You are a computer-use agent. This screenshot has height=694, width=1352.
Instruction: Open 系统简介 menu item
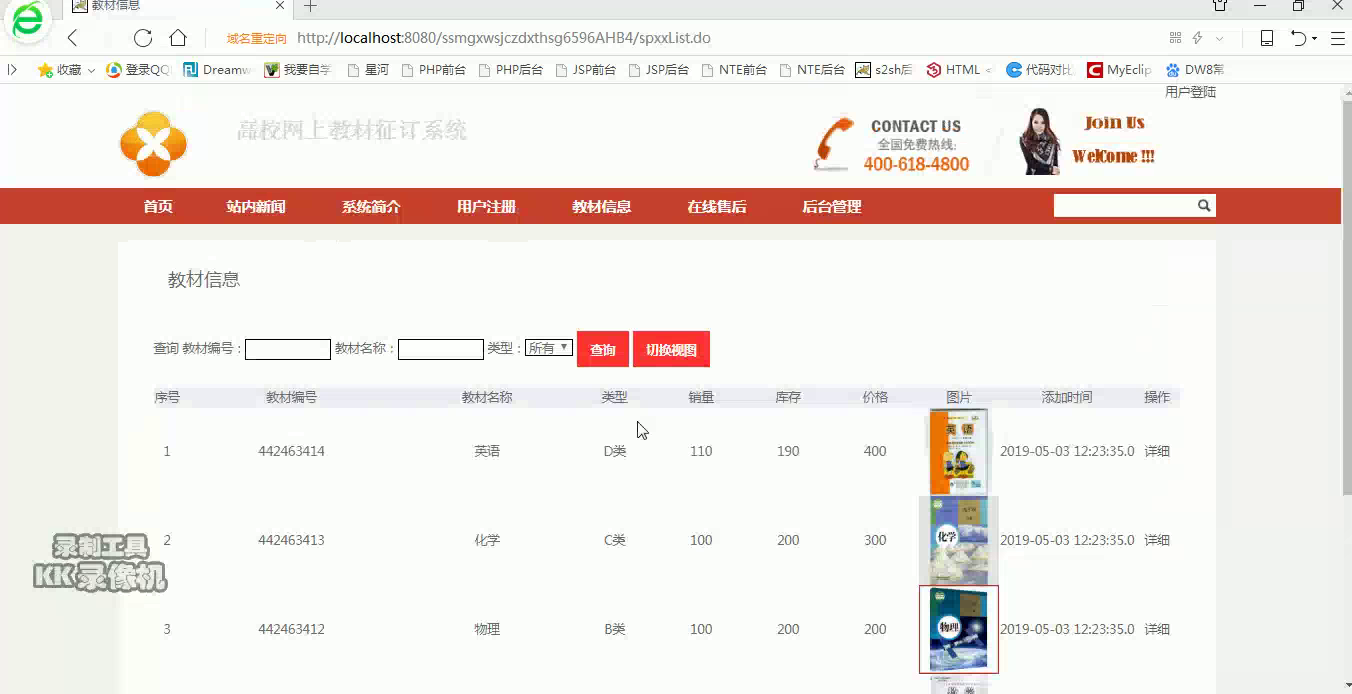pos(371,207)
